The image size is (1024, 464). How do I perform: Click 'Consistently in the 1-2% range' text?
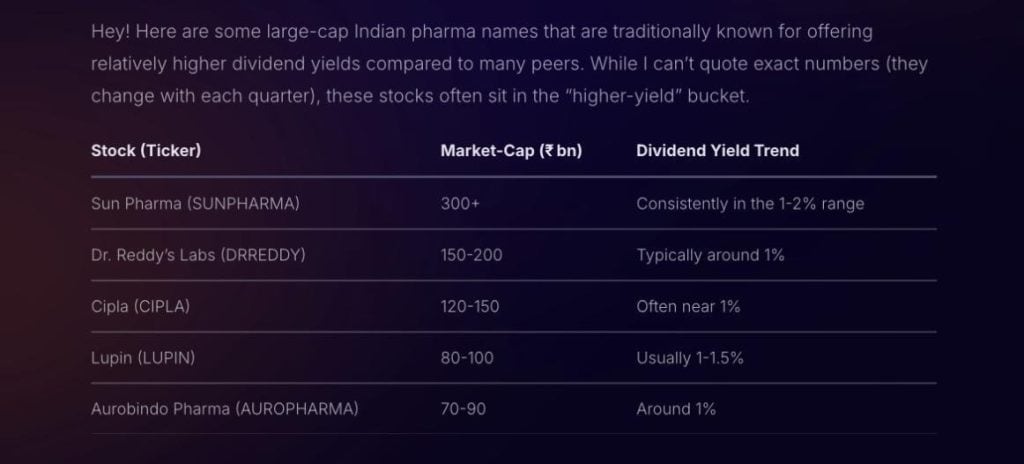[x=750, y=203]
